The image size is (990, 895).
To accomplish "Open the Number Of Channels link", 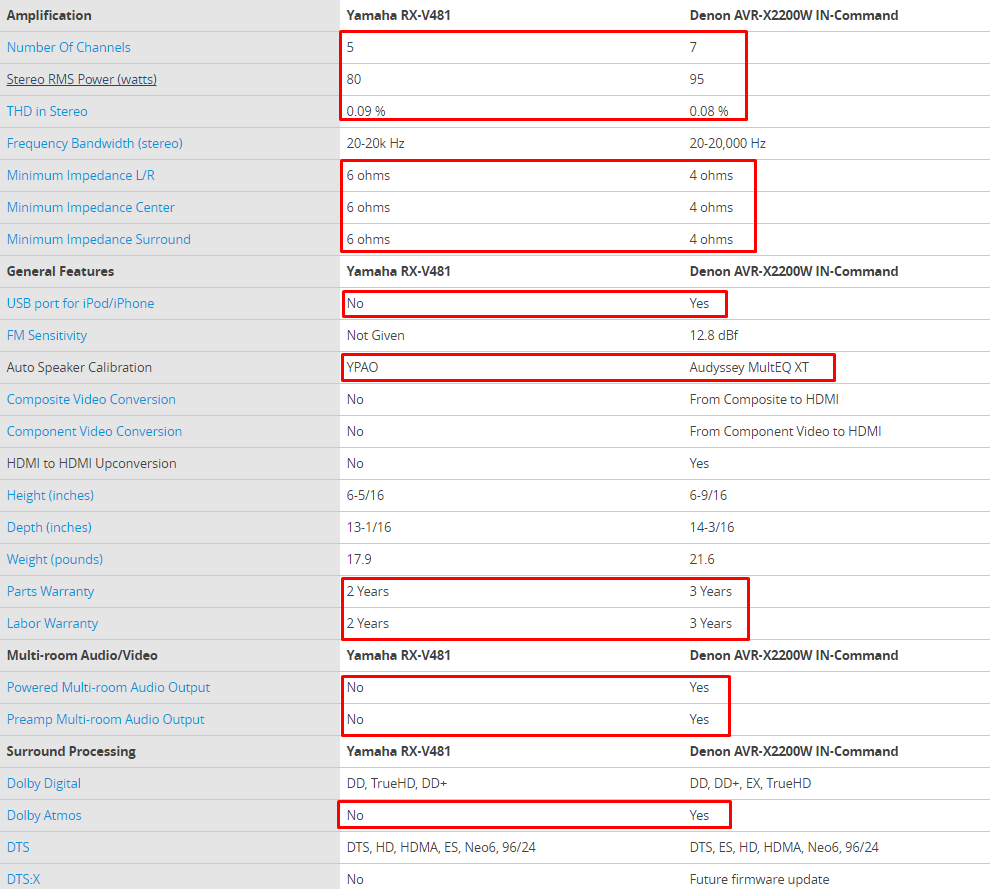I will [x=68, y=47].
